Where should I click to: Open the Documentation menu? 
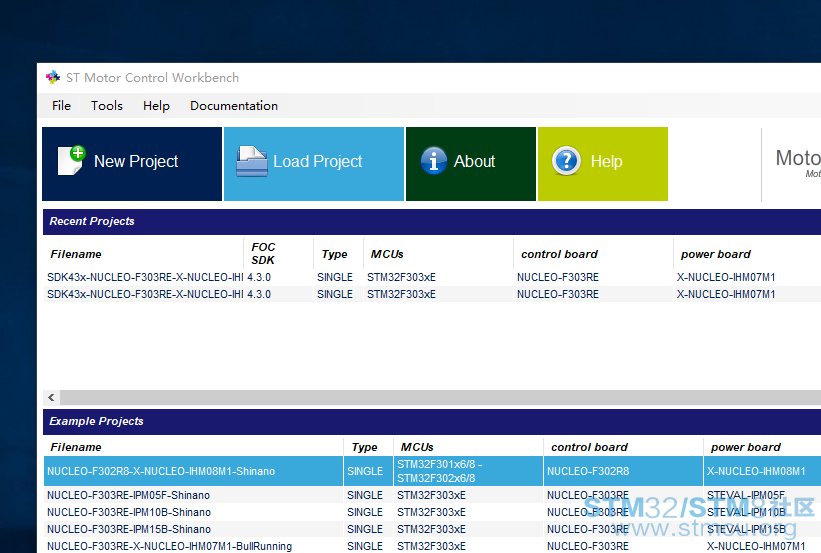point(234,106)
